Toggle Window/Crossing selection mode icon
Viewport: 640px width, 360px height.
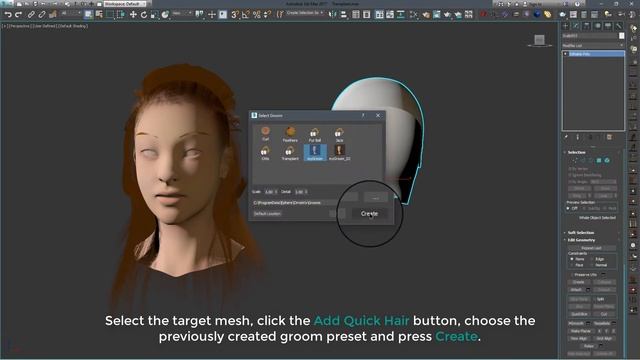tap(120, 15)
